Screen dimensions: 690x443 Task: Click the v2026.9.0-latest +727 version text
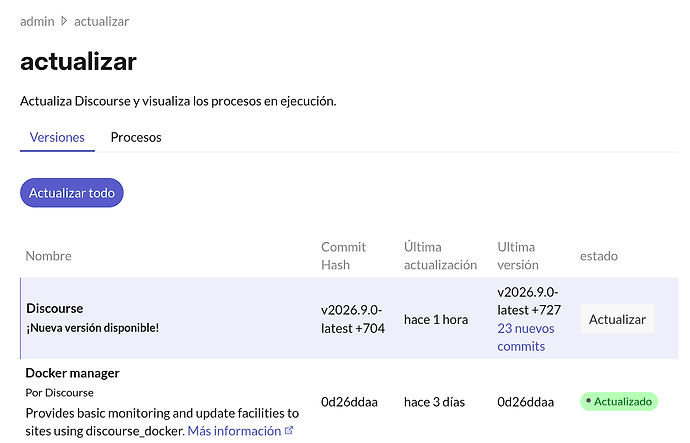[529, 301]
